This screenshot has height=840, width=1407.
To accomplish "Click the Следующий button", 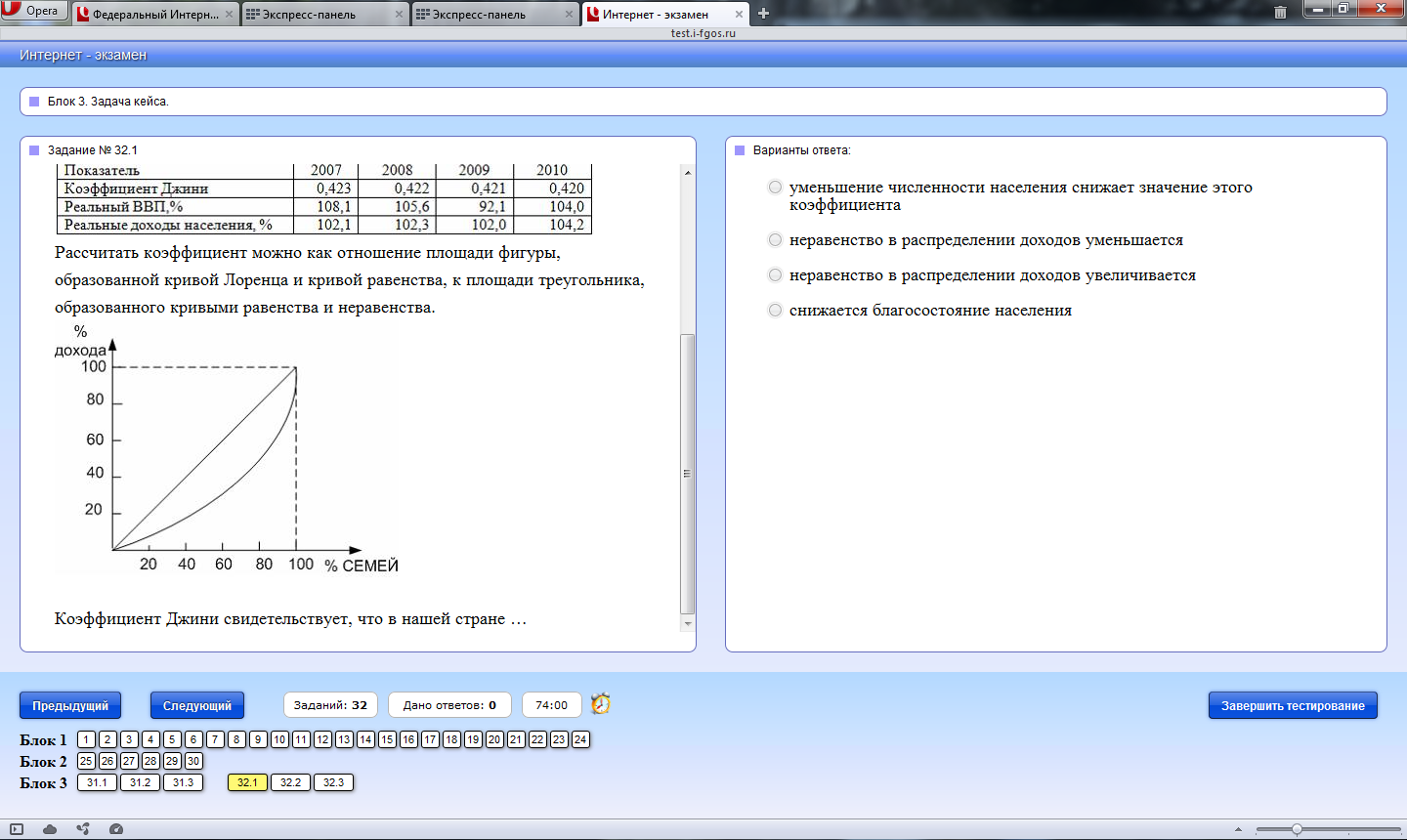I will [x=197, y=705].
